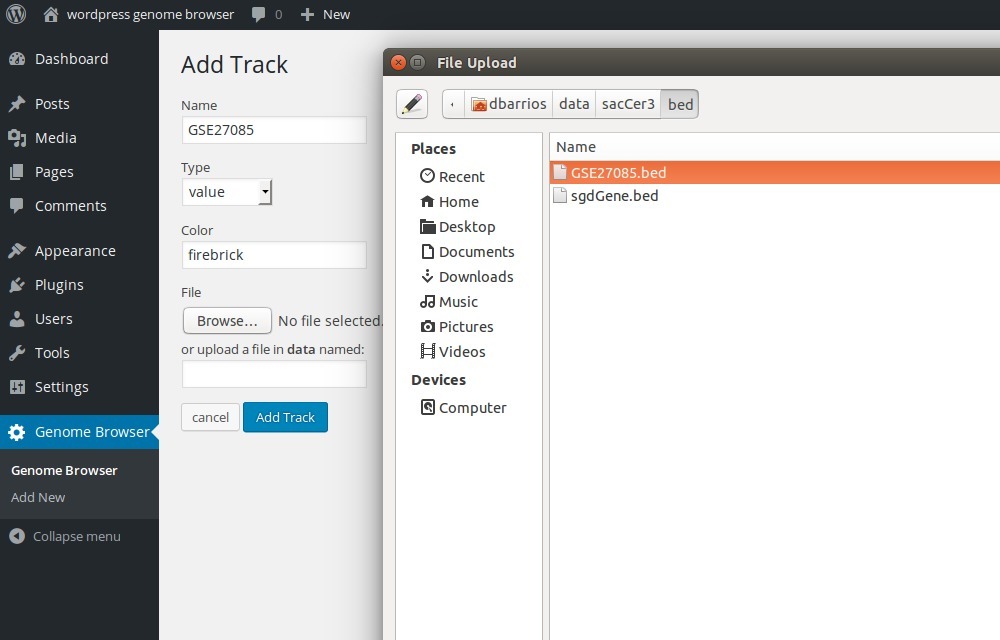Viewport: 1000px width, 640px height.
Task: Click the Recent clock icon in Places
Action: tap(427, 176)
